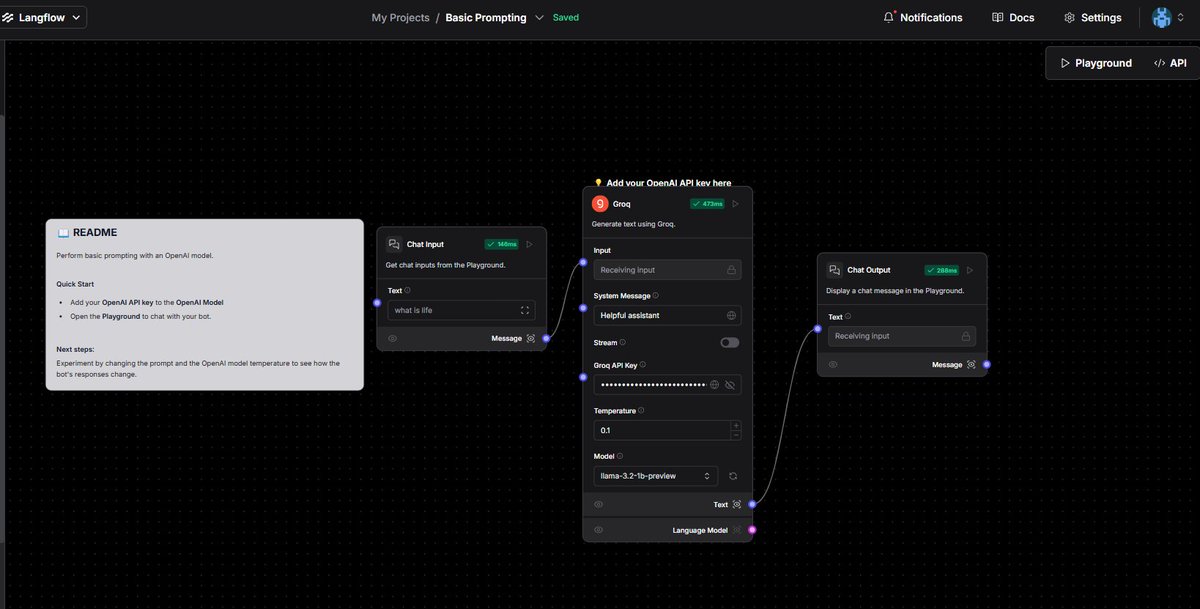Run the Chat Input component
The height and width of the screenshot is (609, 1200).
point(530,244)
